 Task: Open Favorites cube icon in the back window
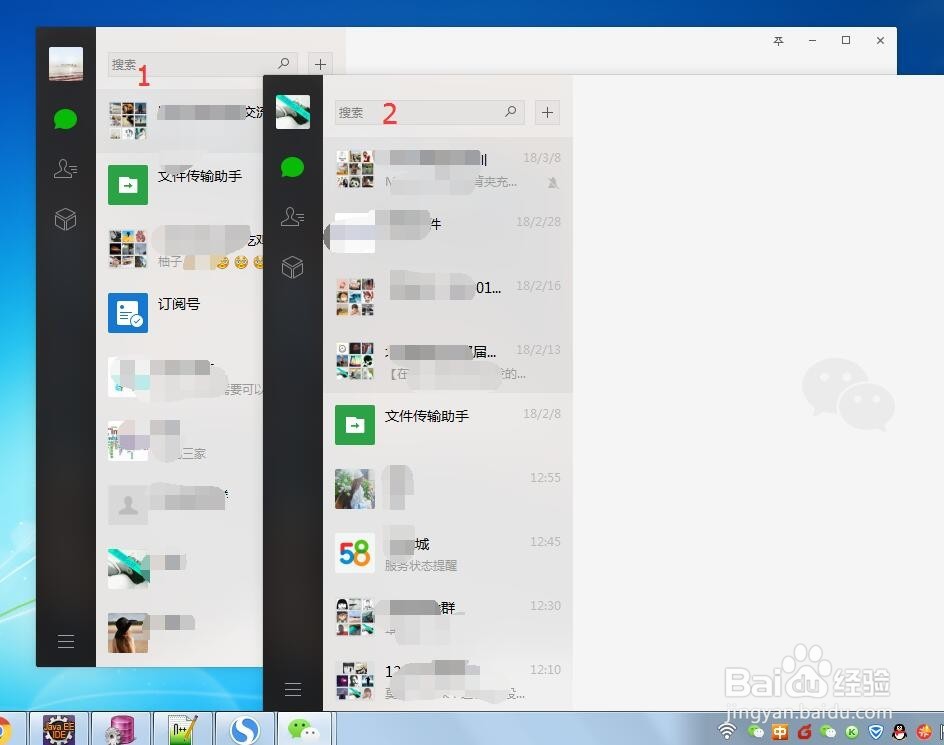66,219
